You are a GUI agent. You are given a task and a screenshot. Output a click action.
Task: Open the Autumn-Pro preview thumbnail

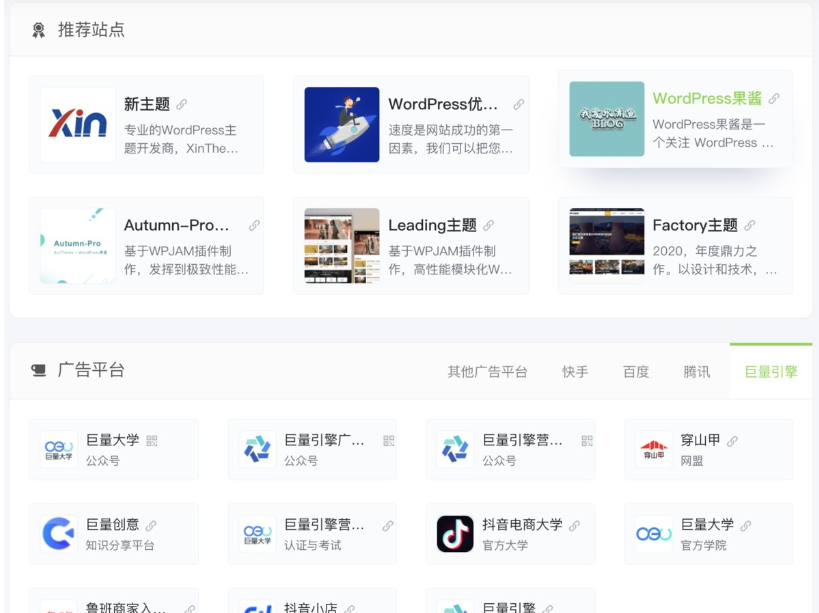78,245
